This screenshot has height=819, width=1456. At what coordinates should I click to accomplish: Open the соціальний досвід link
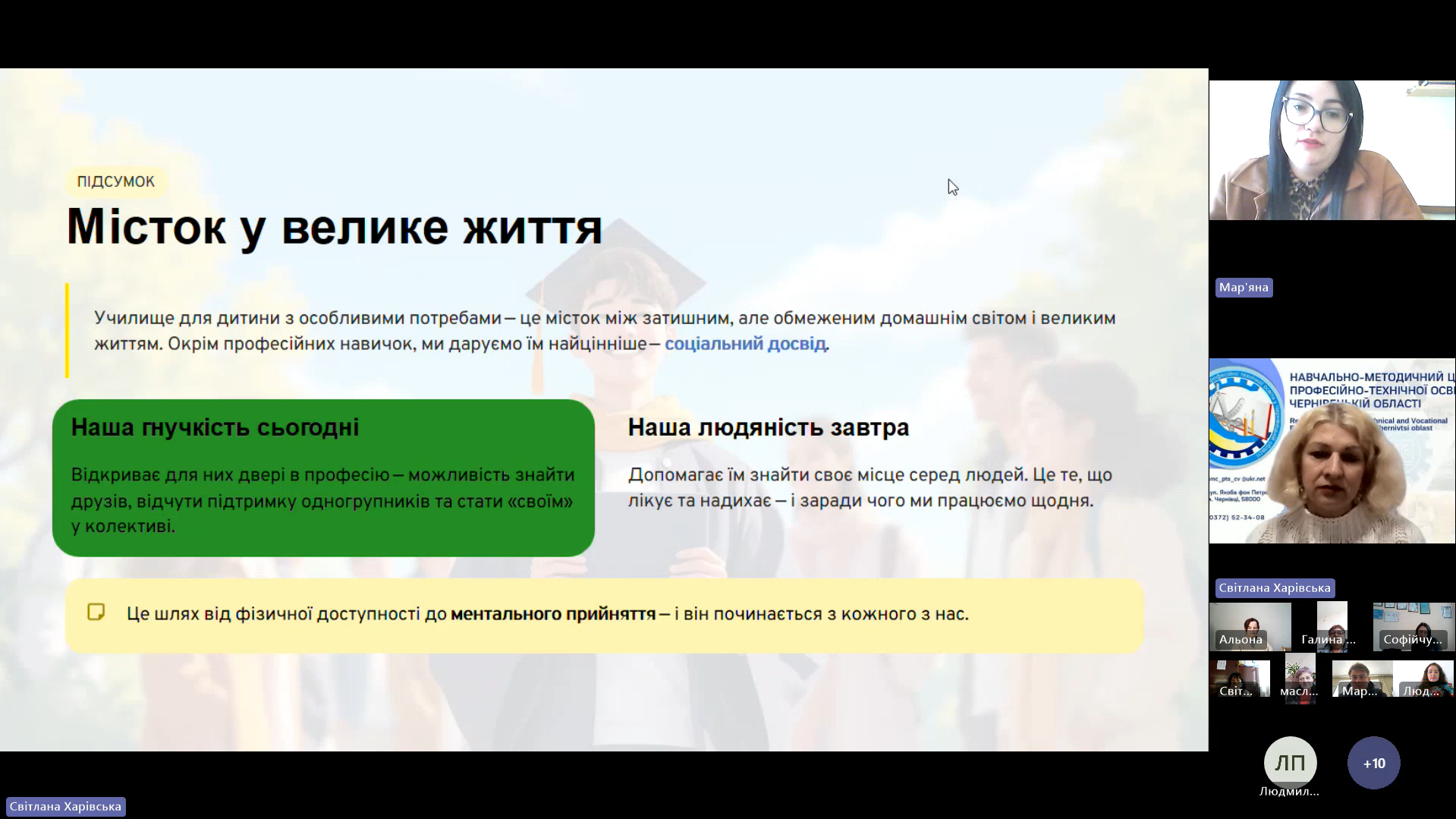point(745,344)
